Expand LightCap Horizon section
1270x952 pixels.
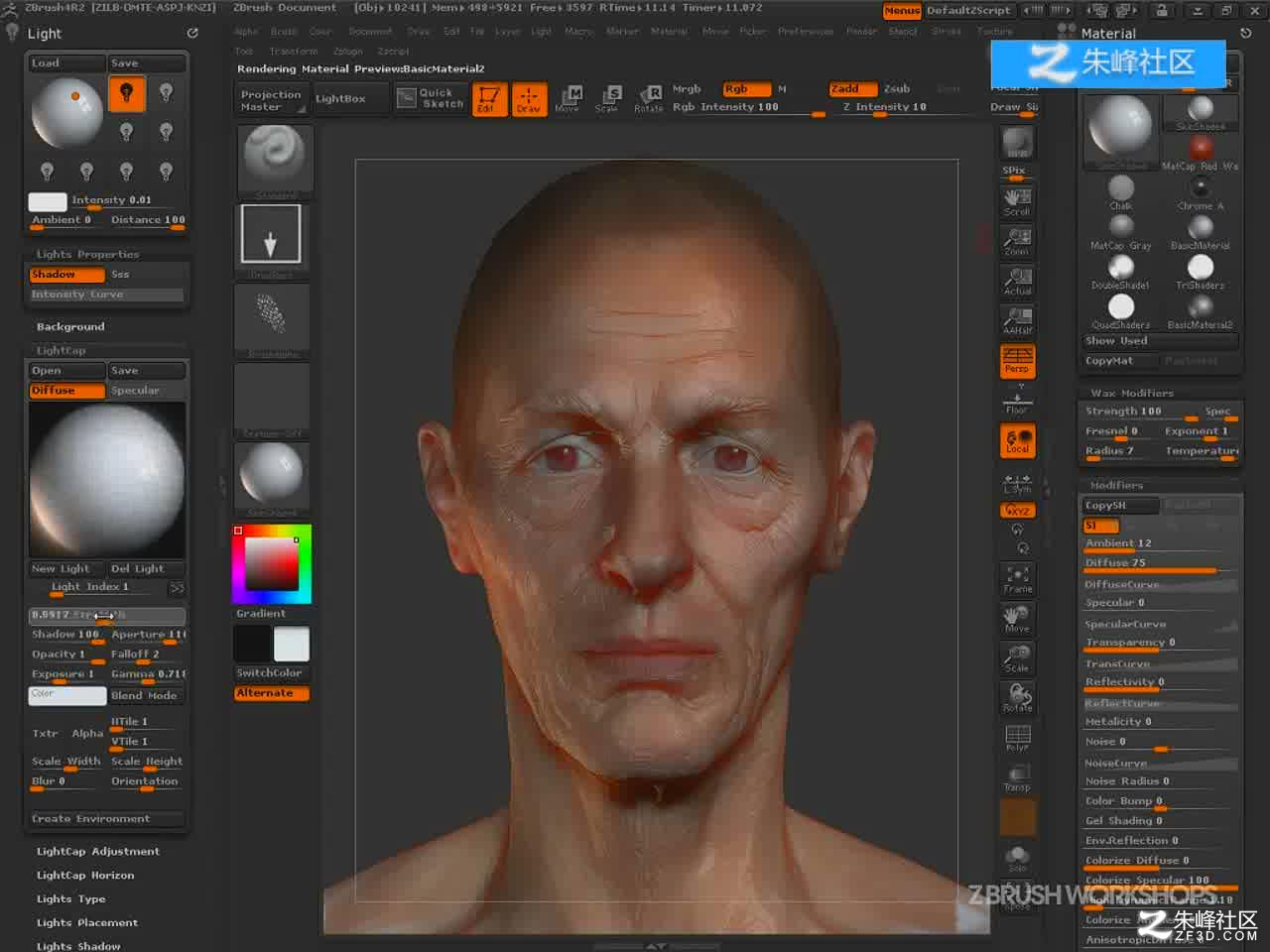click(x=84, y=875)
